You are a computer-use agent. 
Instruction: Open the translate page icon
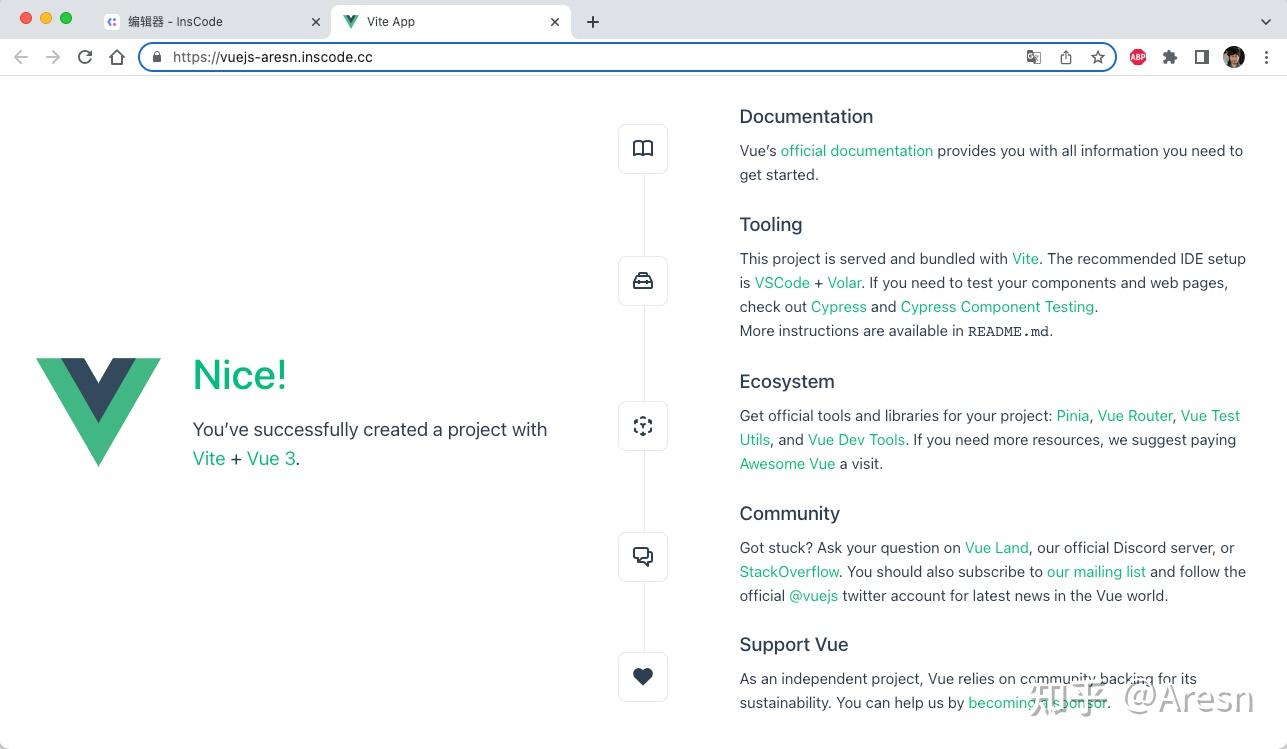point(1034,58)
